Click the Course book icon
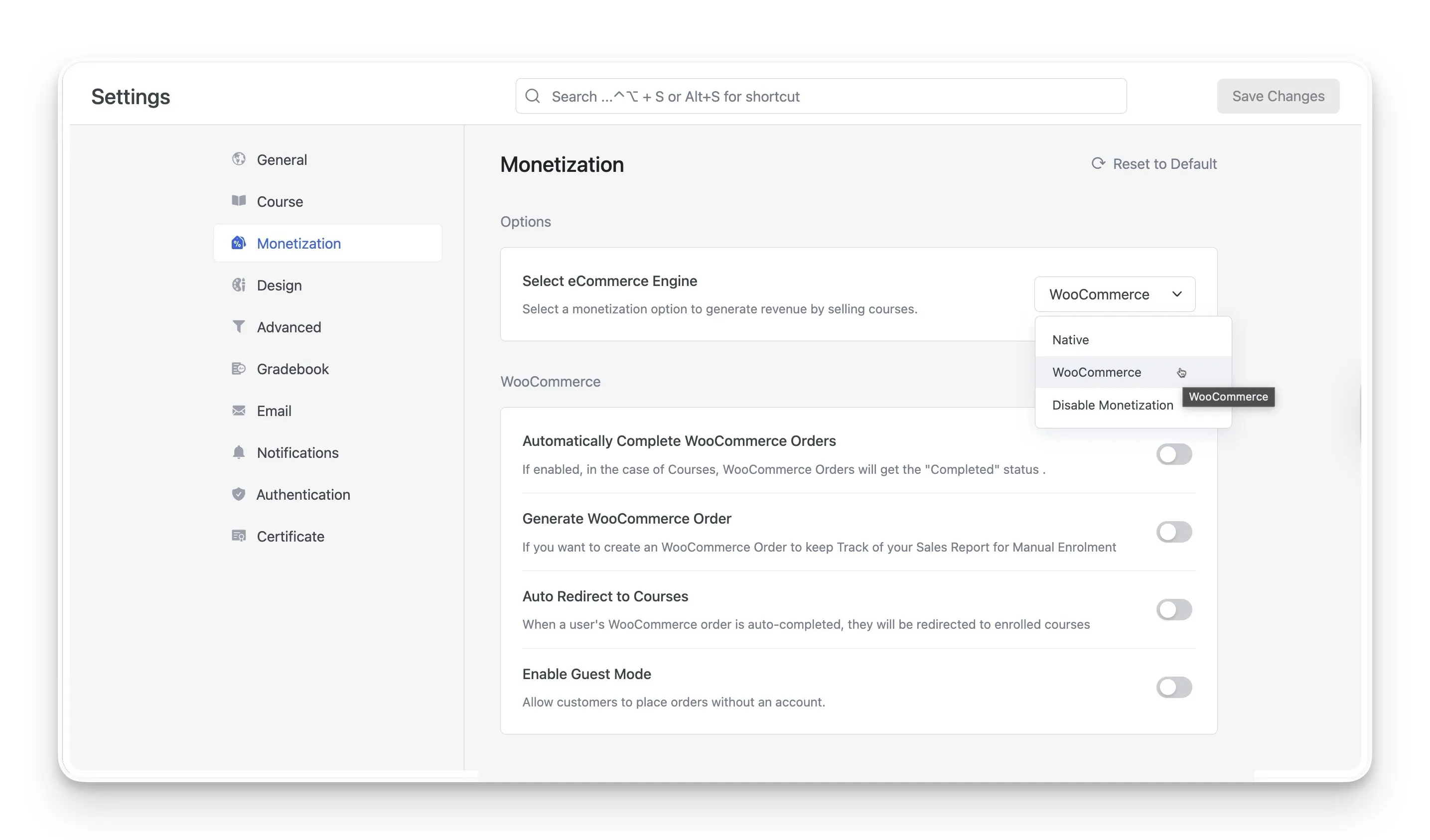1430x840 pixels. [x=239, y=200]
